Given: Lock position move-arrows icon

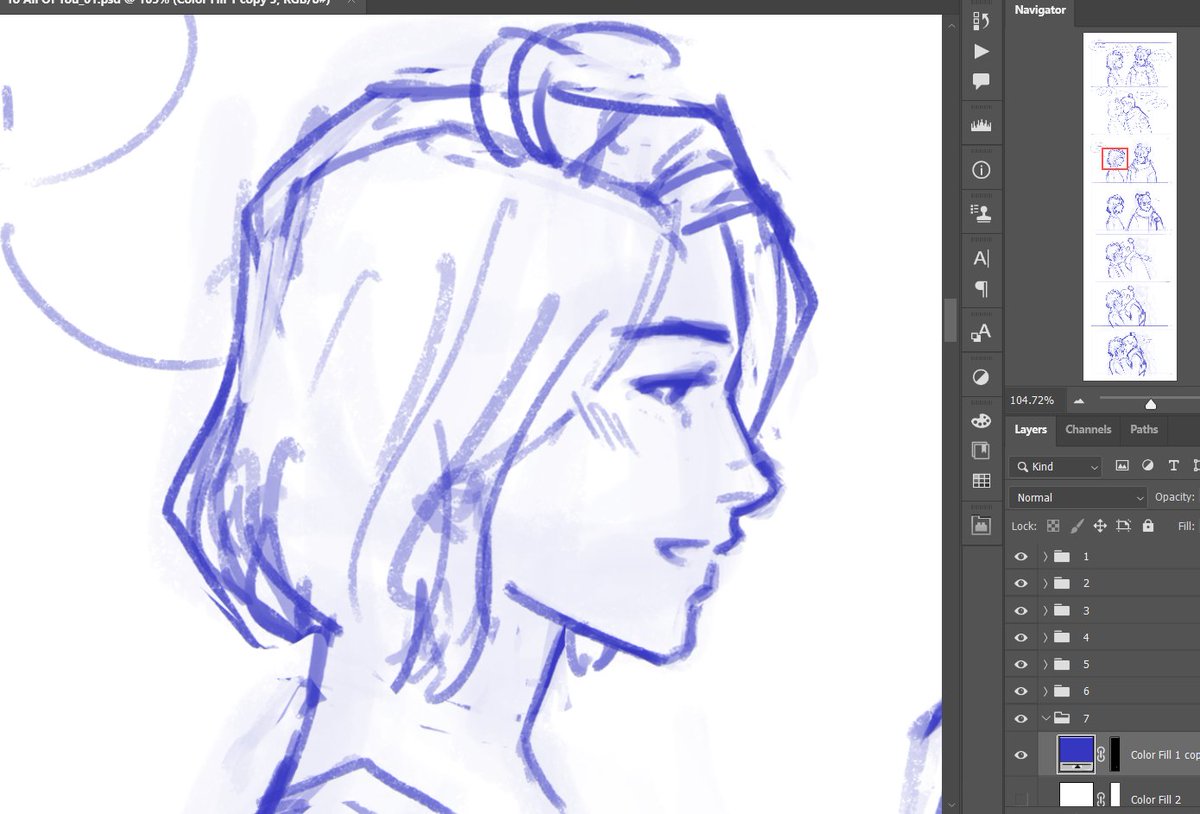Looking at the screenshot, I should click(x=1100, y=525).
